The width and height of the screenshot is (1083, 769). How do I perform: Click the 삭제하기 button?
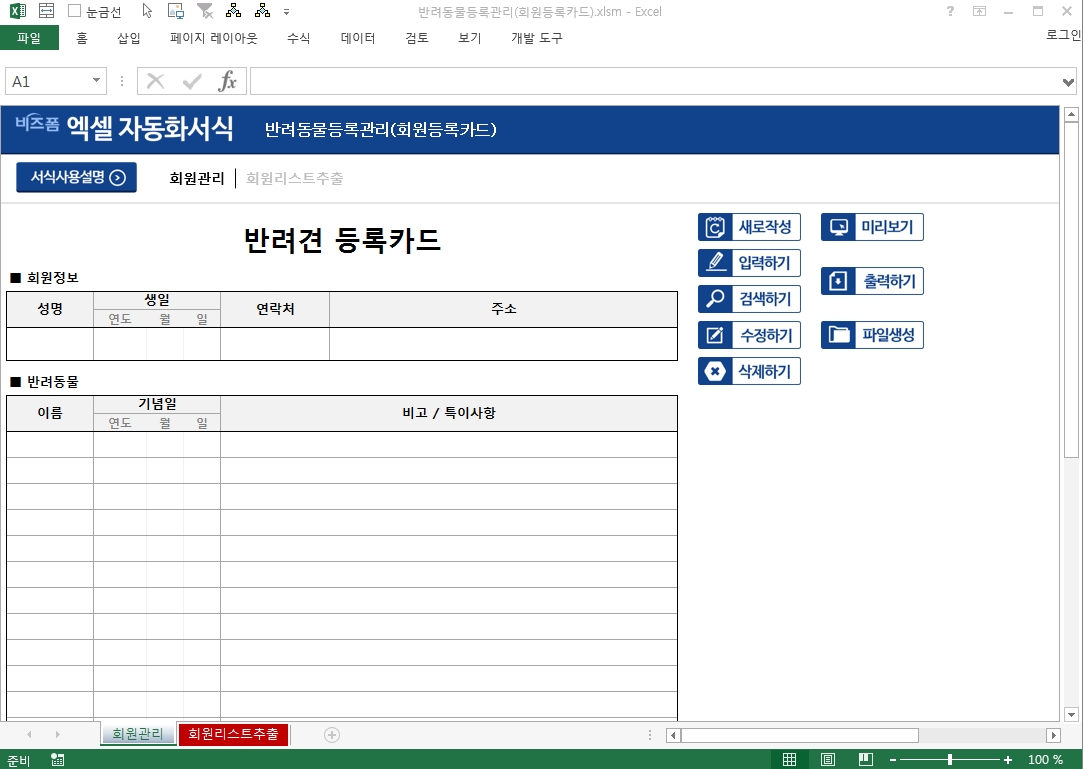tap(749, 371)
